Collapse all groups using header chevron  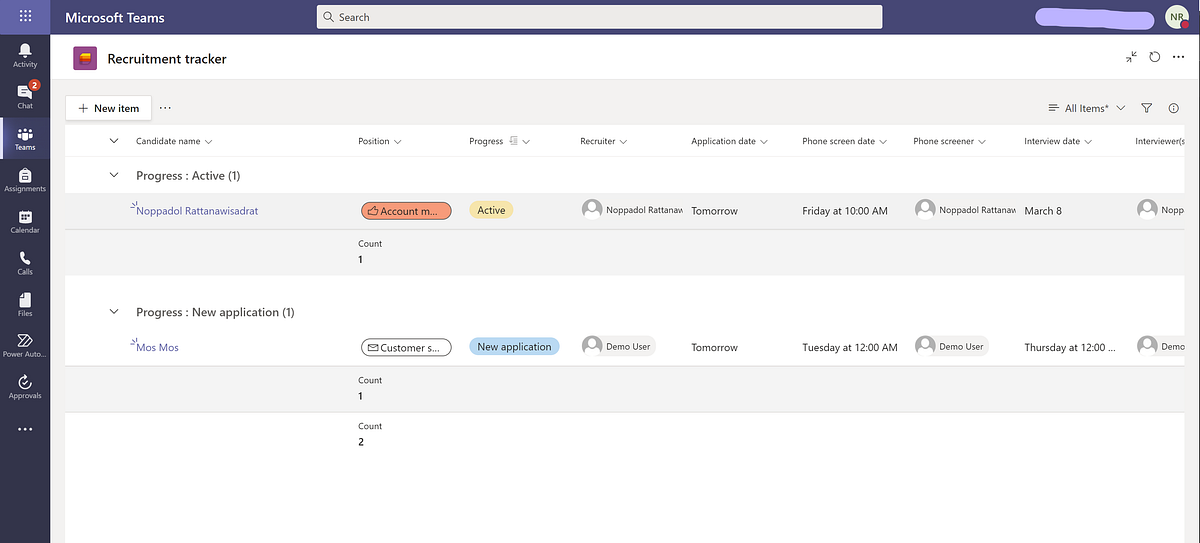click(113, 141)
